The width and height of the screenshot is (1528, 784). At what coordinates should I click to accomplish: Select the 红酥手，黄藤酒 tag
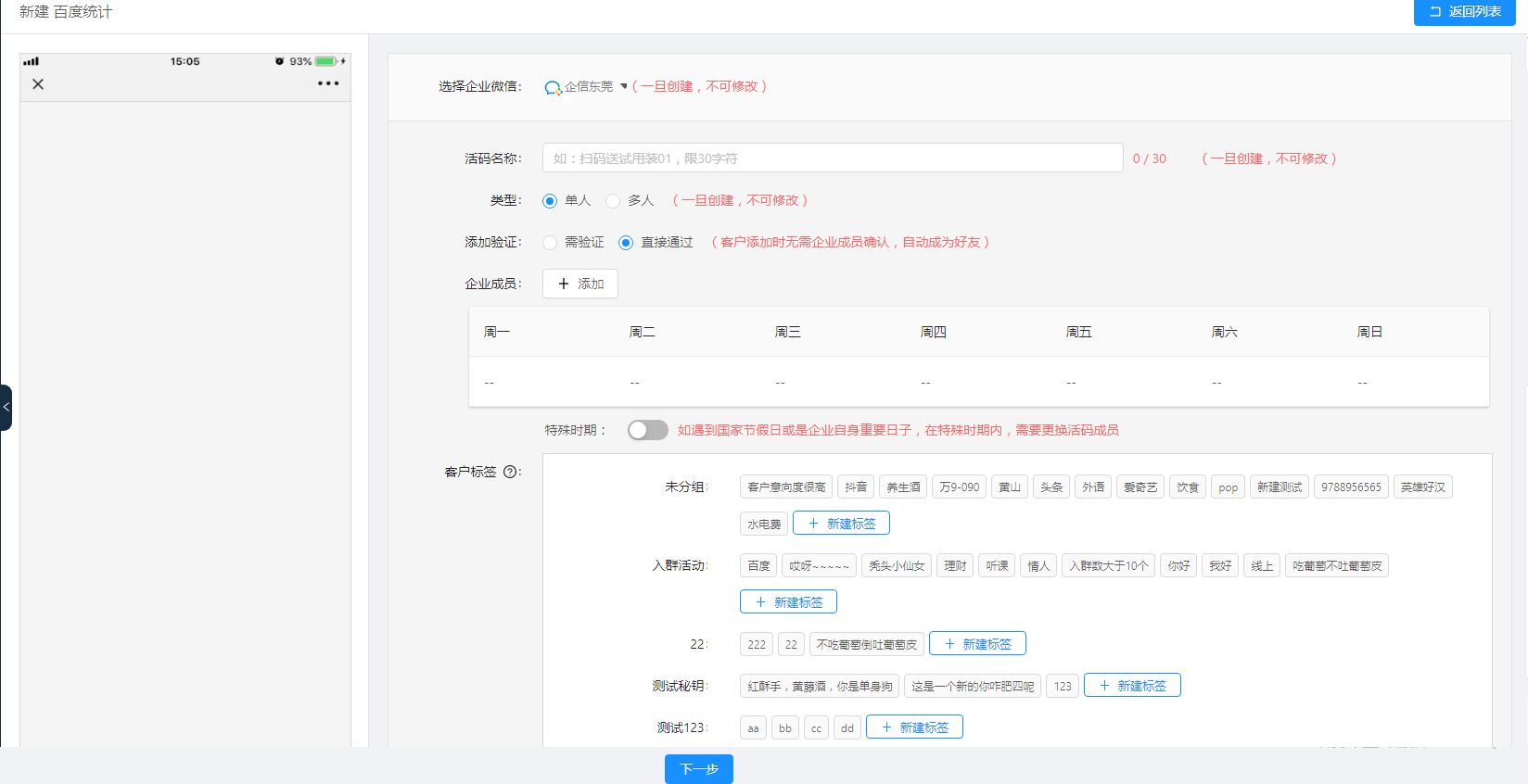pos(820,686)
